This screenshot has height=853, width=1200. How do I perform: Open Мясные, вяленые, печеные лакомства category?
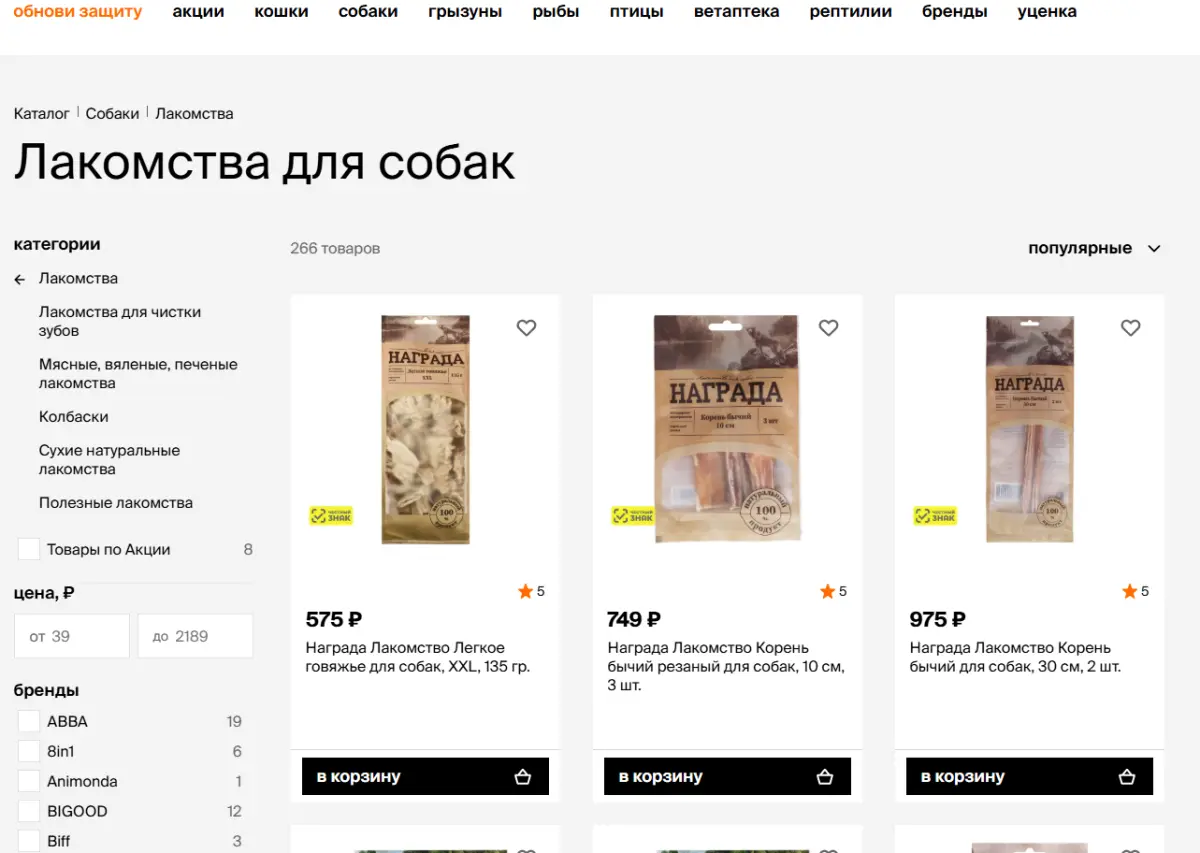tap(138, 374)
